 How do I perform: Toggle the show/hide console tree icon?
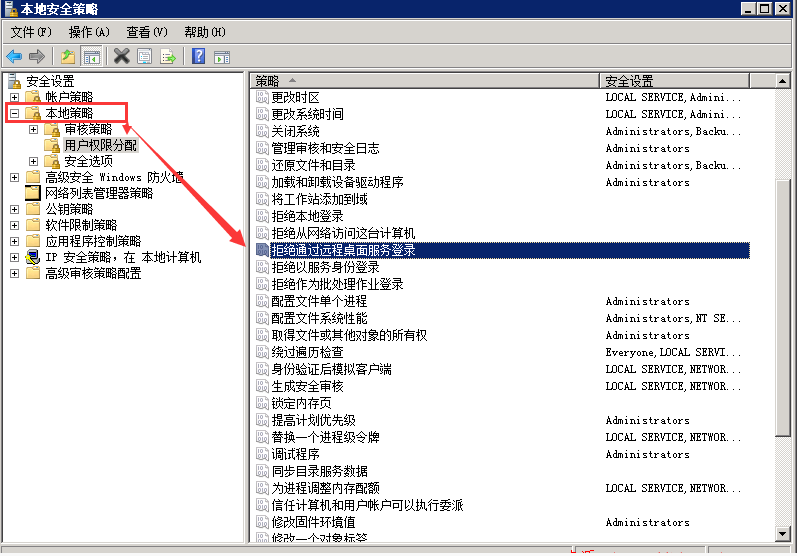click(91, 56)
